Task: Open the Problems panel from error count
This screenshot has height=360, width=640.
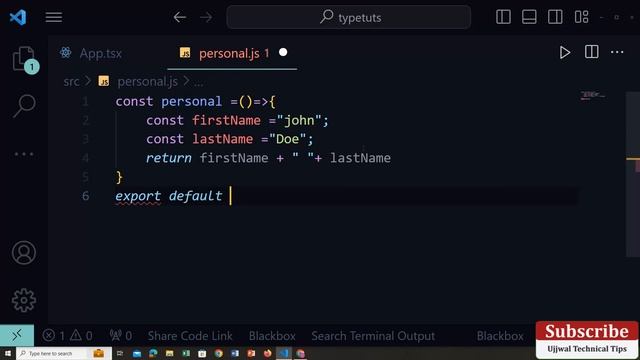Action: click(67, 336)
